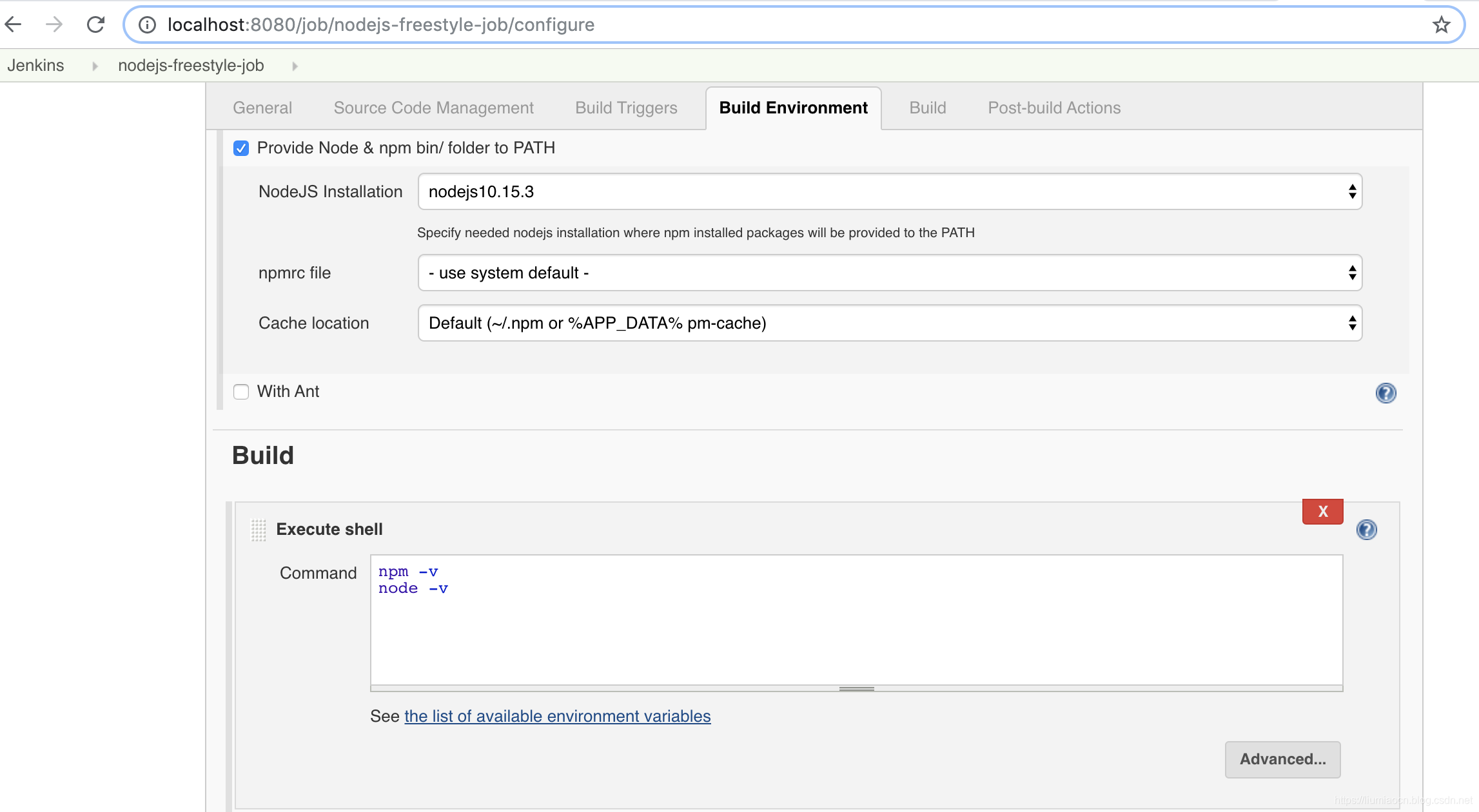Open the Jenkins breadcrumb link
This screenshot has width=1479, height=812.
pos(35,65)
